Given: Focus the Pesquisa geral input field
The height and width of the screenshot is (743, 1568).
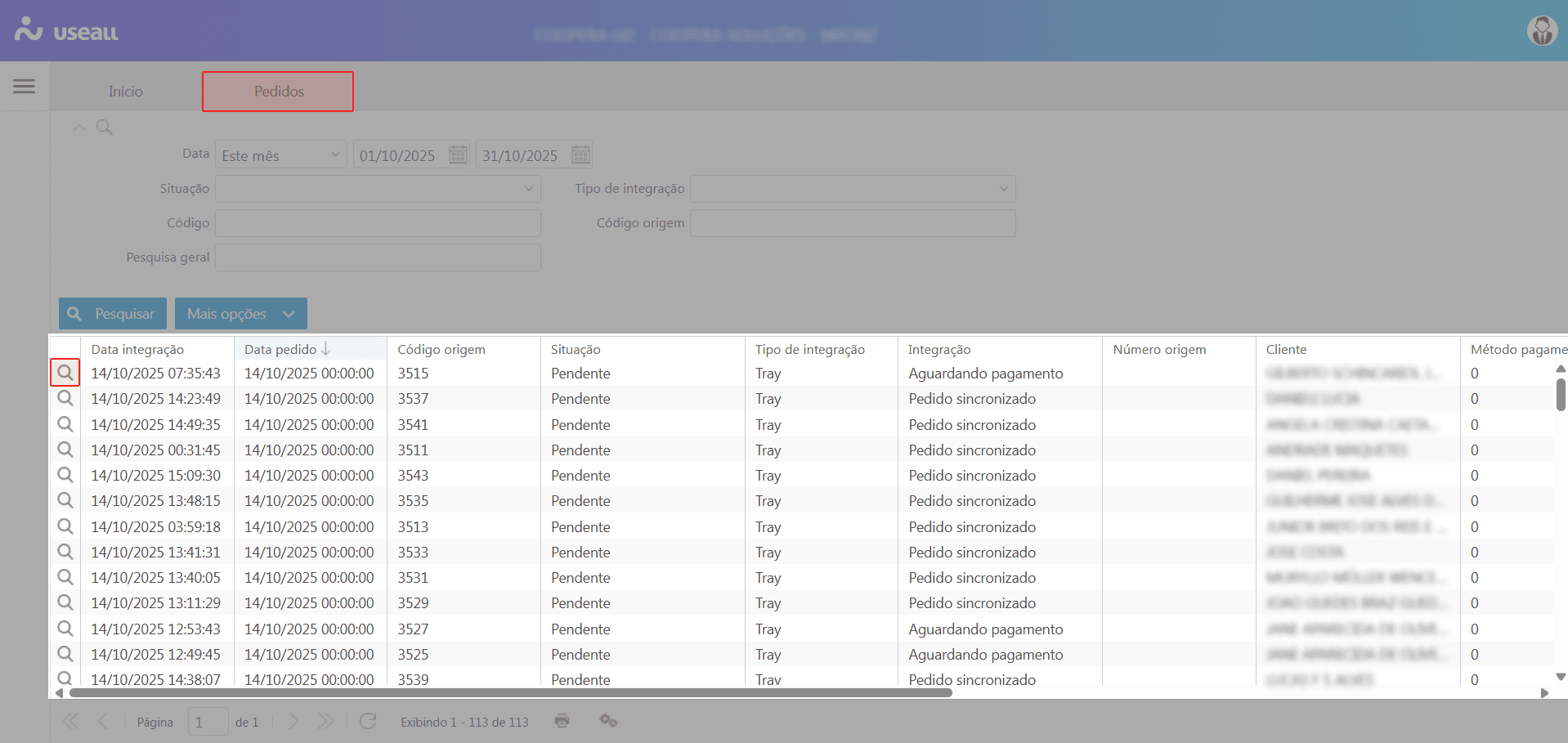Looking at the screenshot, I should 378,257.
